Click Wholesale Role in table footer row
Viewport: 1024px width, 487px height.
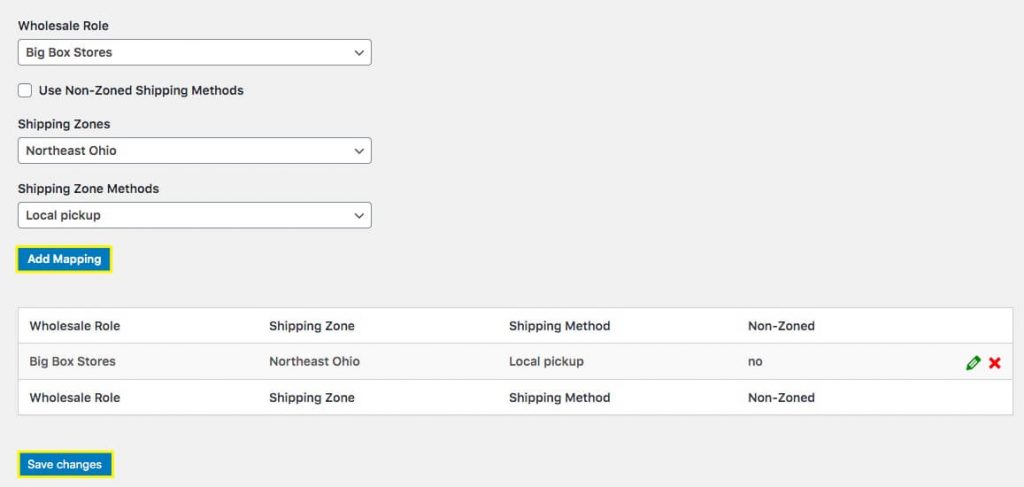75,397
